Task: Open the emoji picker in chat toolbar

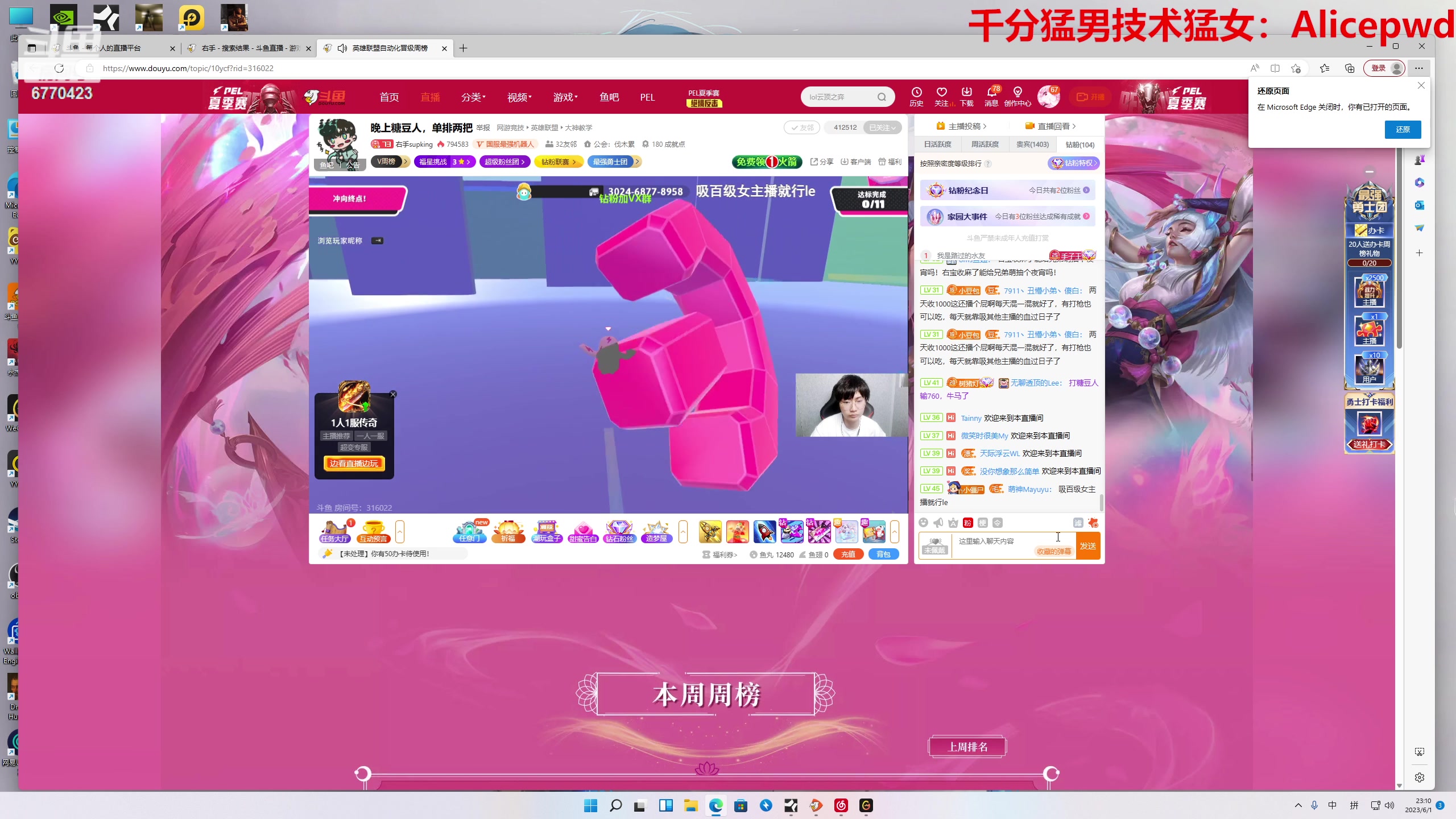Action: 924,523
